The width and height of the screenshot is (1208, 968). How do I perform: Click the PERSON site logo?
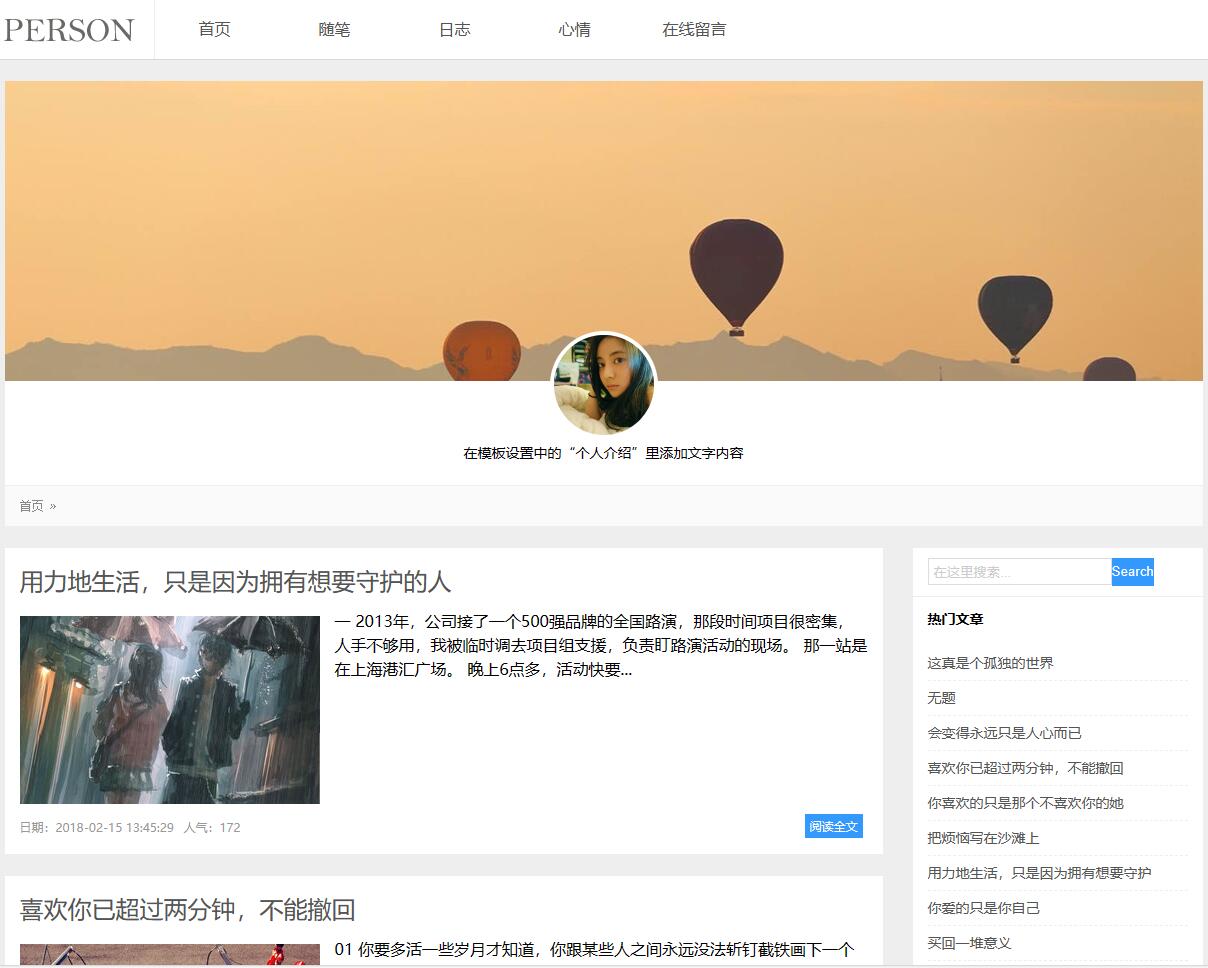click(69, 30)
